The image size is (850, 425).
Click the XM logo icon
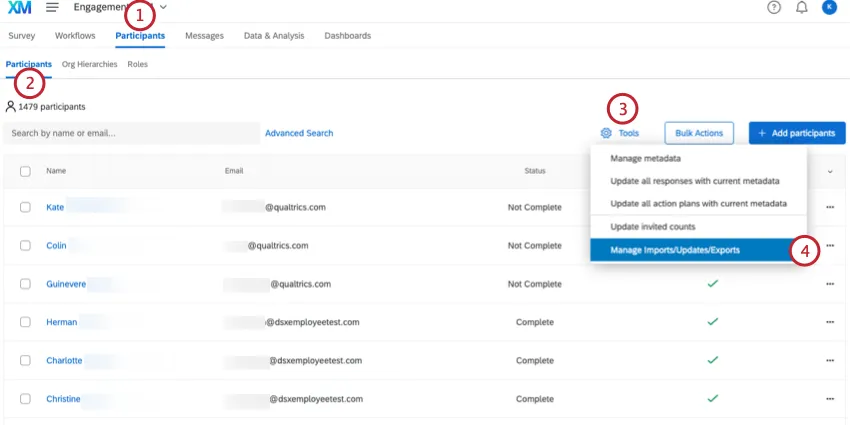[18, 8]
